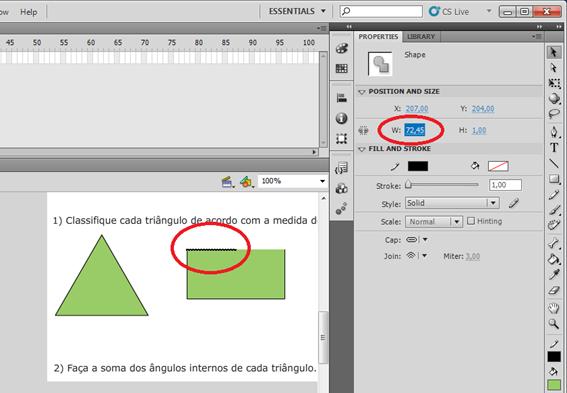This screenshot has height=393, width=567.
Task: Open the stroke Style dropdown
Action: [452, 203]
